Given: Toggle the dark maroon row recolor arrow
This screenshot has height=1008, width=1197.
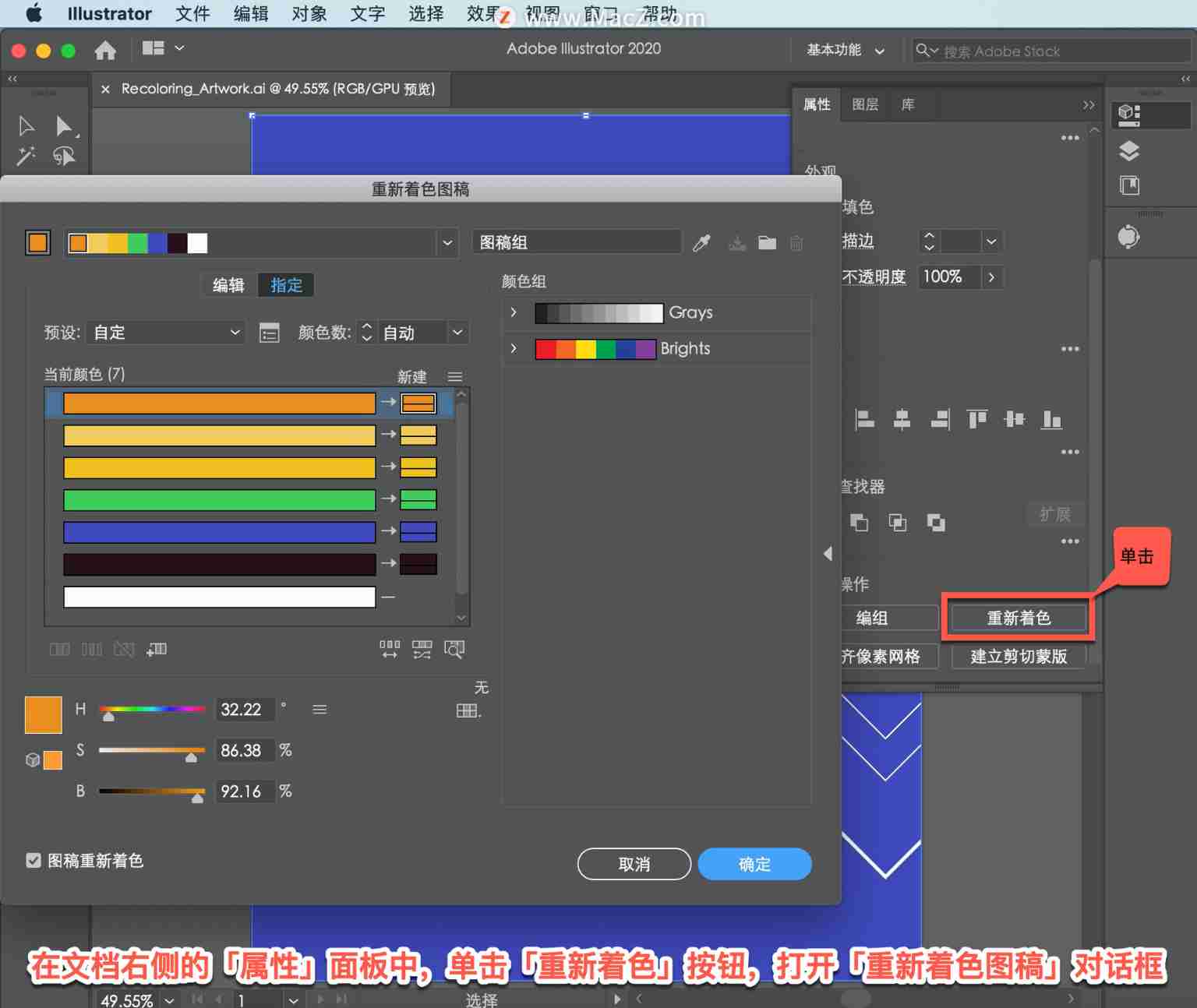Looking at the screenshot, I should (x=388, y=562).
